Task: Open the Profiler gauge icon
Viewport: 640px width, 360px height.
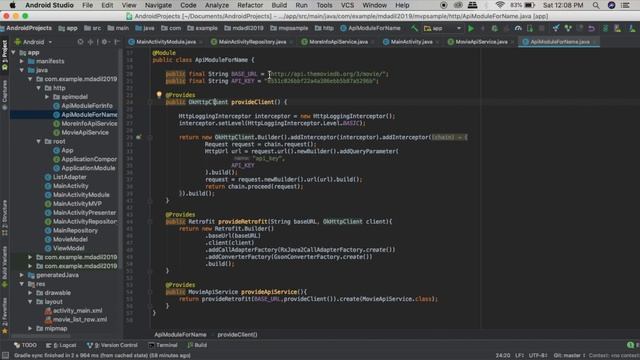Action: pyautogui.click(x=518, y=29)
